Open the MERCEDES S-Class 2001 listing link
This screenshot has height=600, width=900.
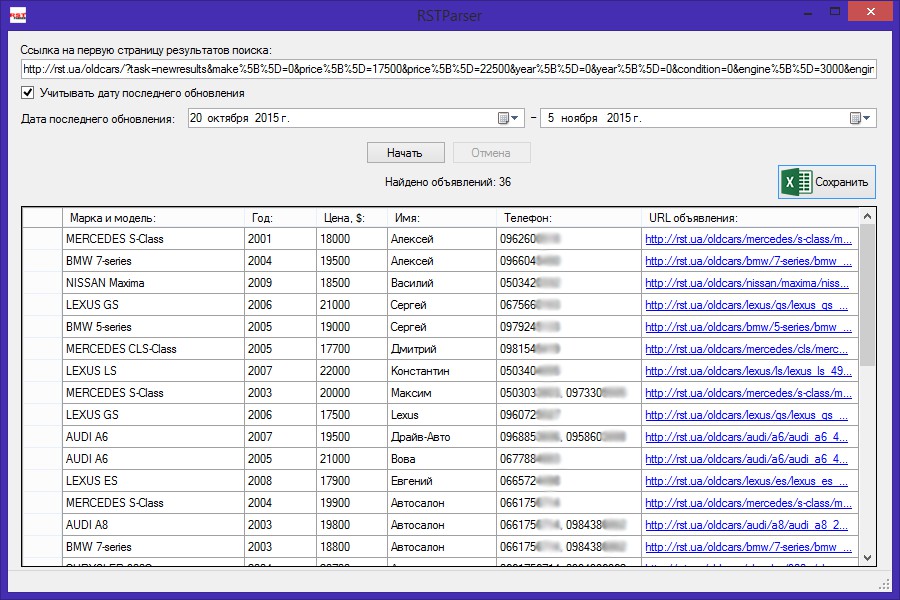pos(749,239)
